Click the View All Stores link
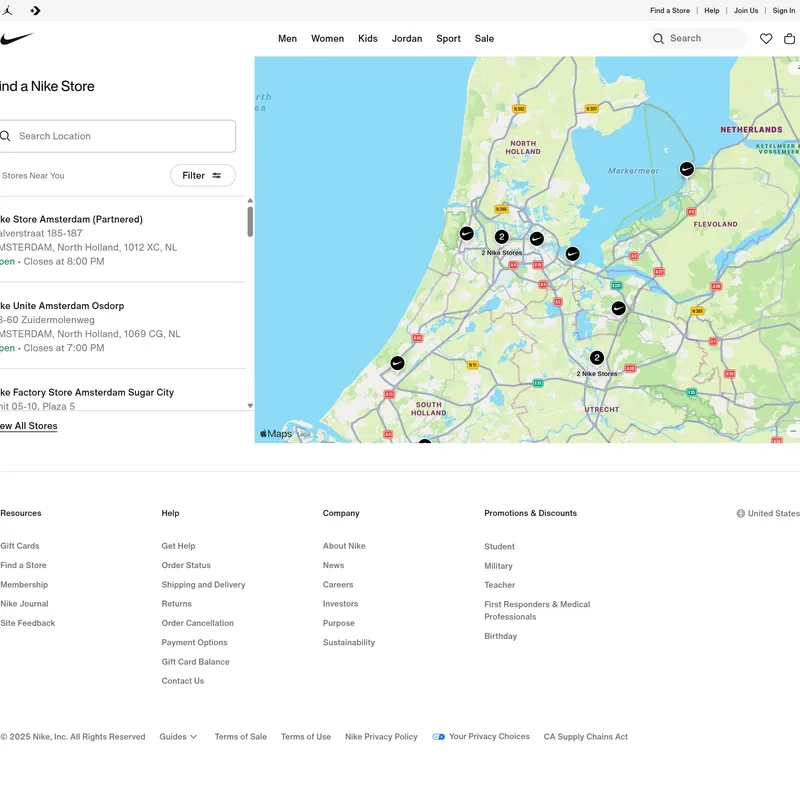This screenshot has height=800, width=800. coord(29,426)
